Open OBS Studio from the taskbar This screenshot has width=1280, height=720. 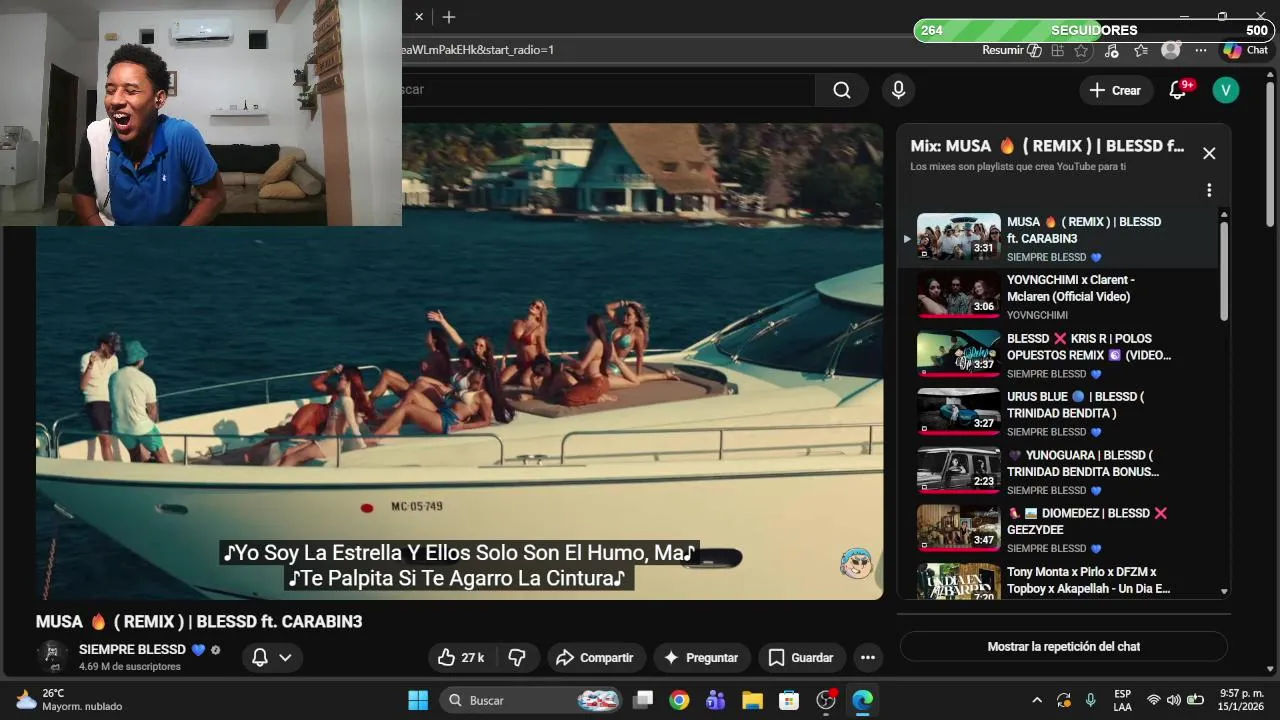click(826, 700)
